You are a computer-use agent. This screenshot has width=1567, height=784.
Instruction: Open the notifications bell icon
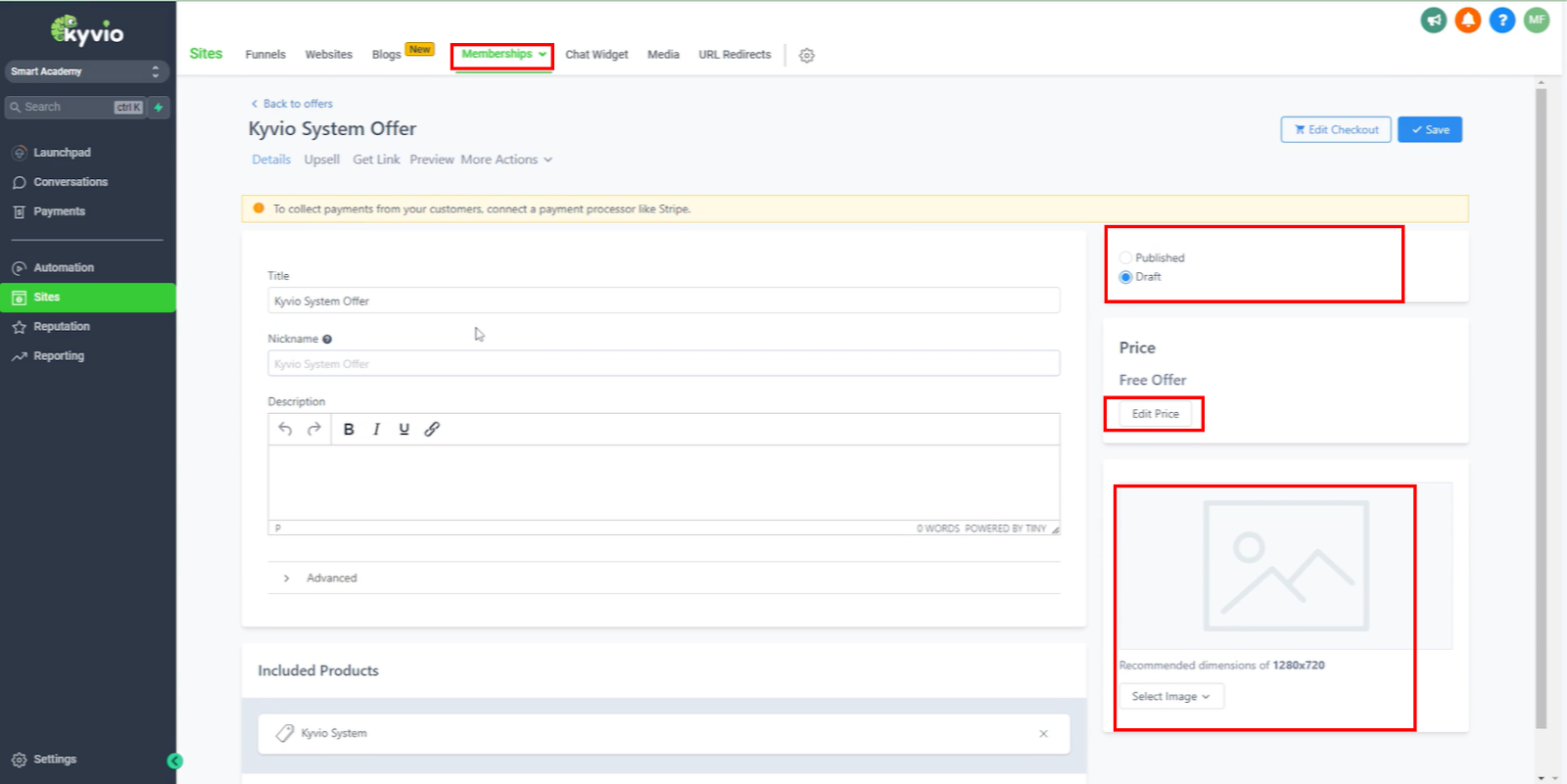point(1467,20)
